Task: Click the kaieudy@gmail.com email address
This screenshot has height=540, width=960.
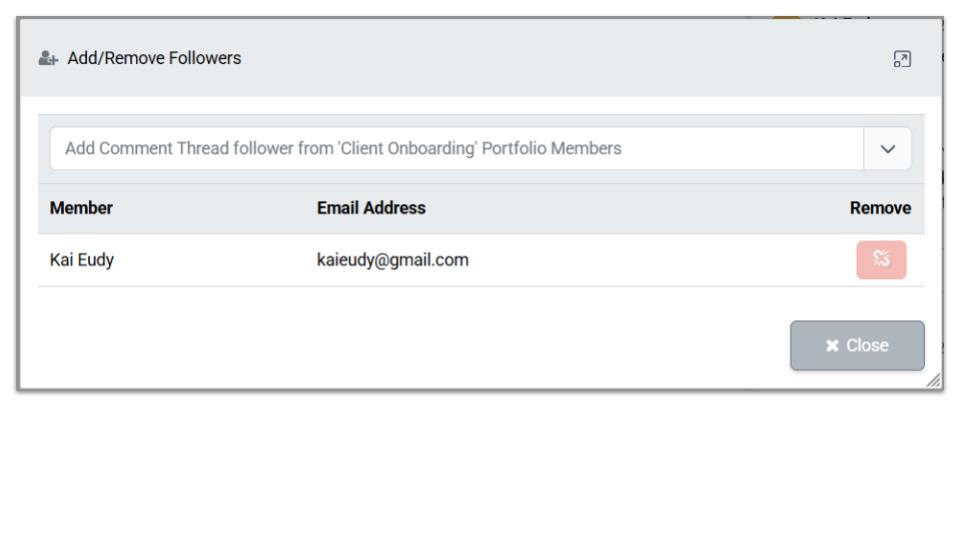Action: pos(393,261)
